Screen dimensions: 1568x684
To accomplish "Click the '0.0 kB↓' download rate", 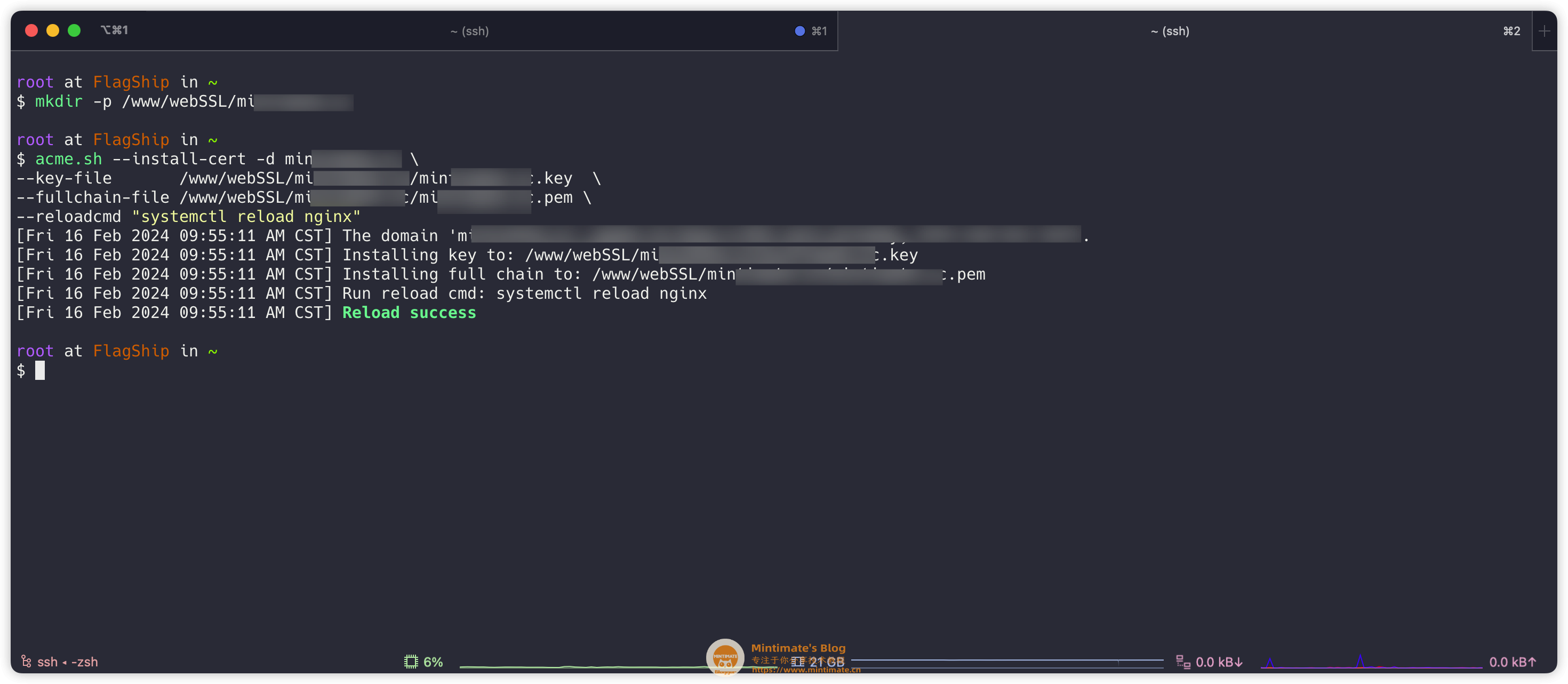I will [1219, 662].
